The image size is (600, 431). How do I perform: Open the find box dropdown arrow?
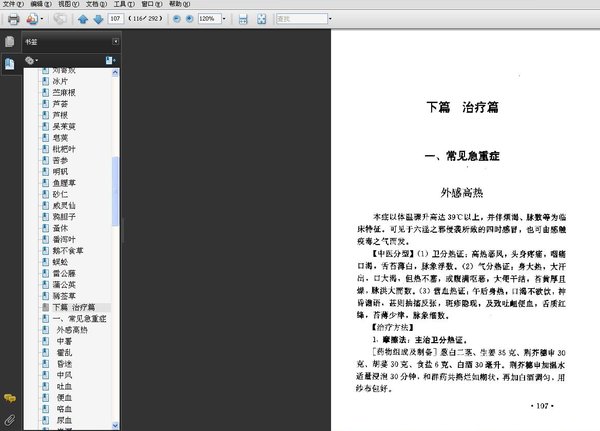[330, 18]
